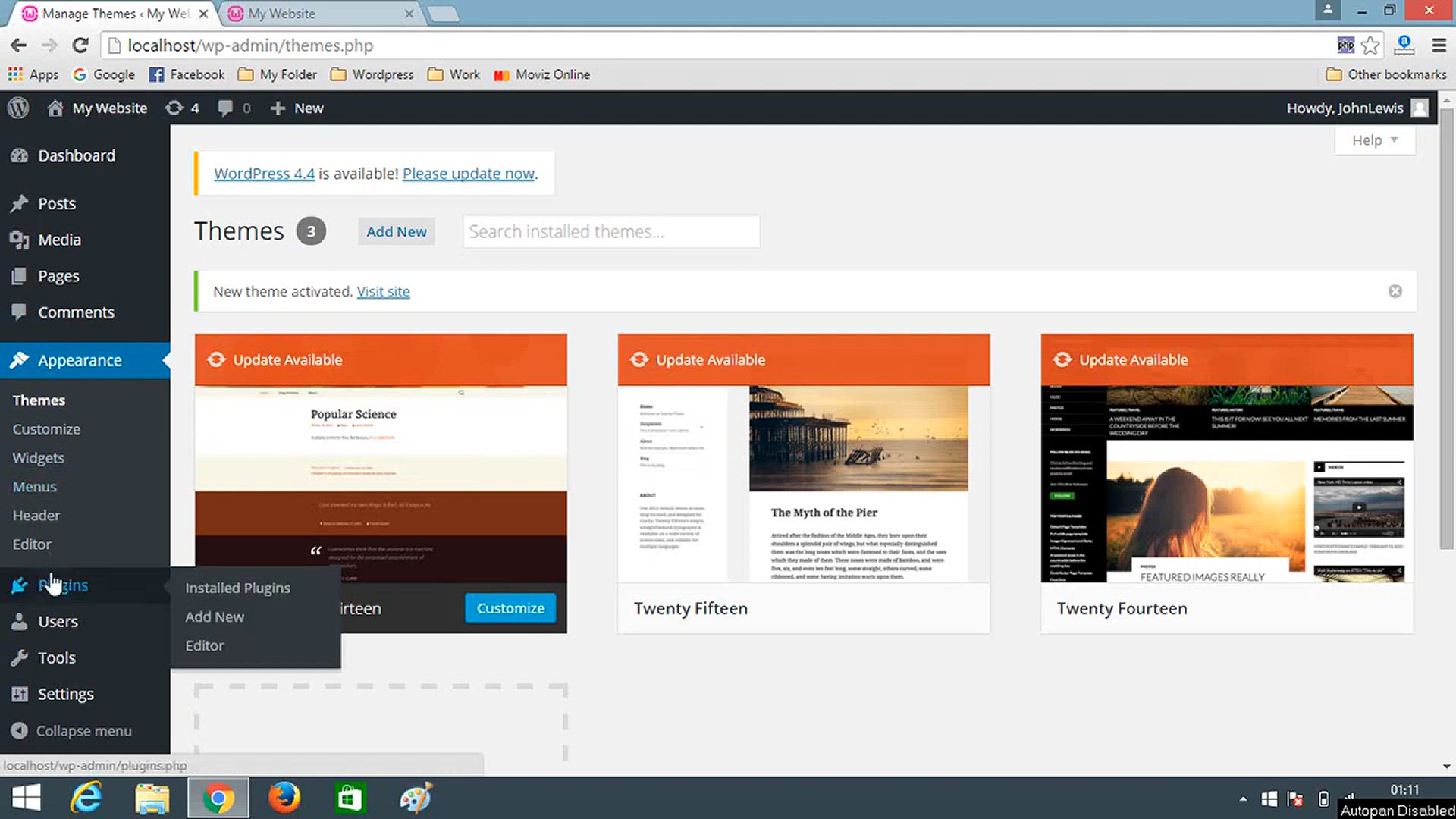This screenshot has height=819, width=1456.
Task: Click the Media sidebar icon
Action: pos(20,240)
